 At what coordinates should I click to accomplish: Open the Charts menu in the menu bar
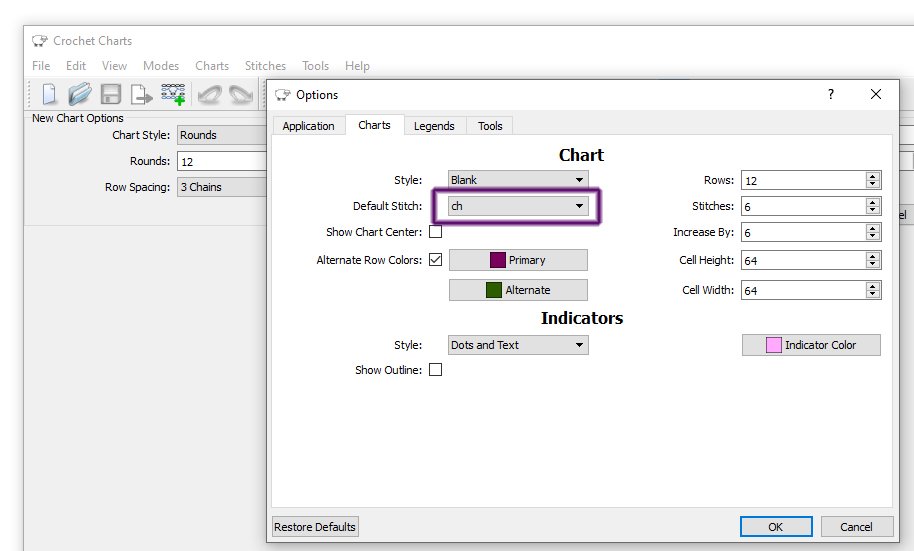tap(212, 66)
